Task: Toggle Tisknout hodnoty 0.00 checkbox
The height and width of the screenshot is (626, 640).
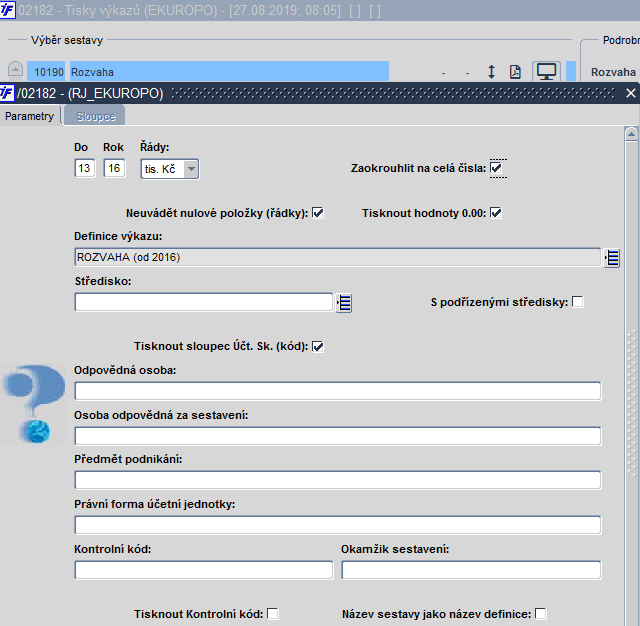Action: 496,213
